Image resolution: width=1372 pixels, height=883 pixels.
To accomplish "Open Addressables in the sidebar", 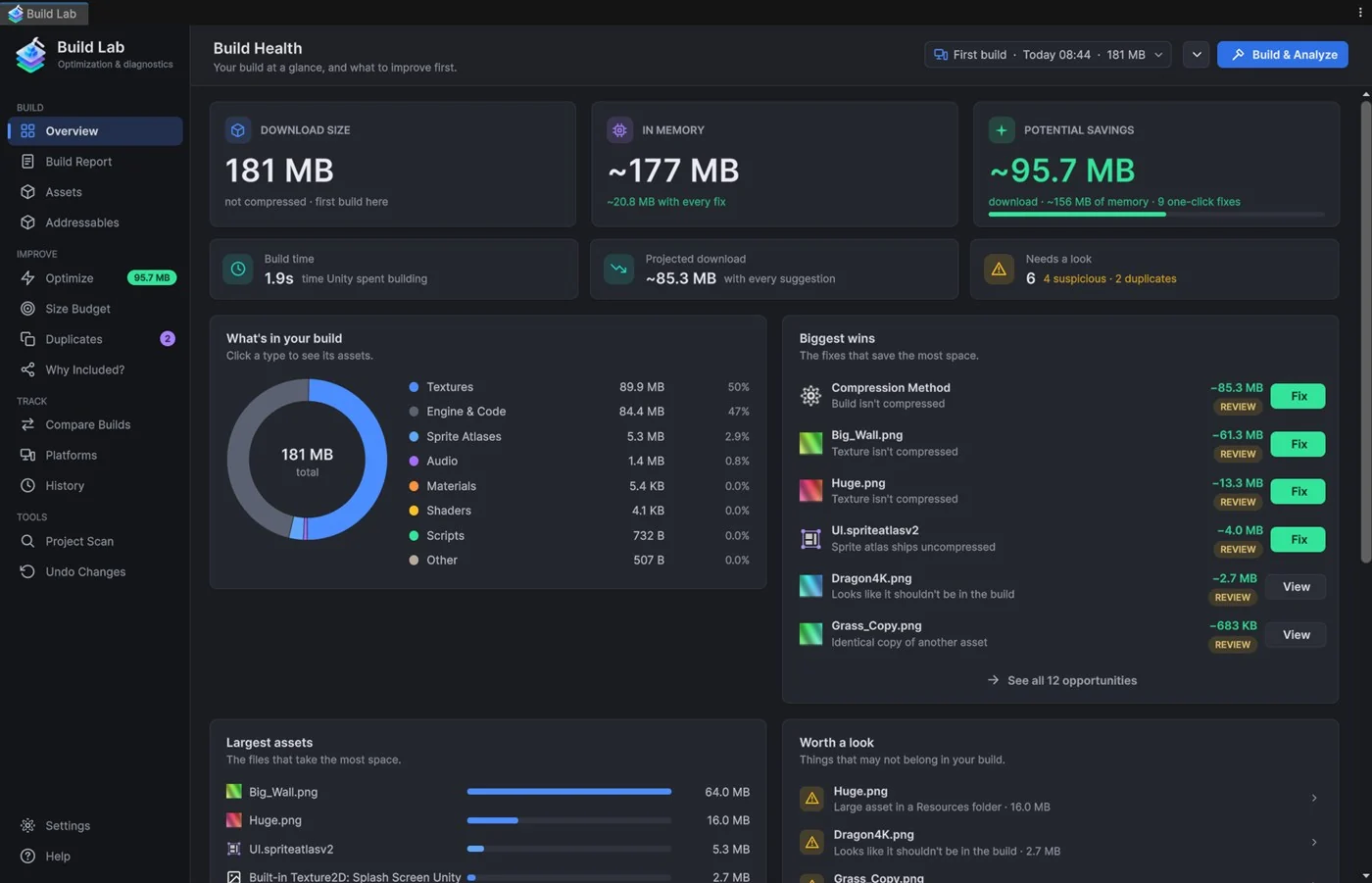I will pos(95,222).
